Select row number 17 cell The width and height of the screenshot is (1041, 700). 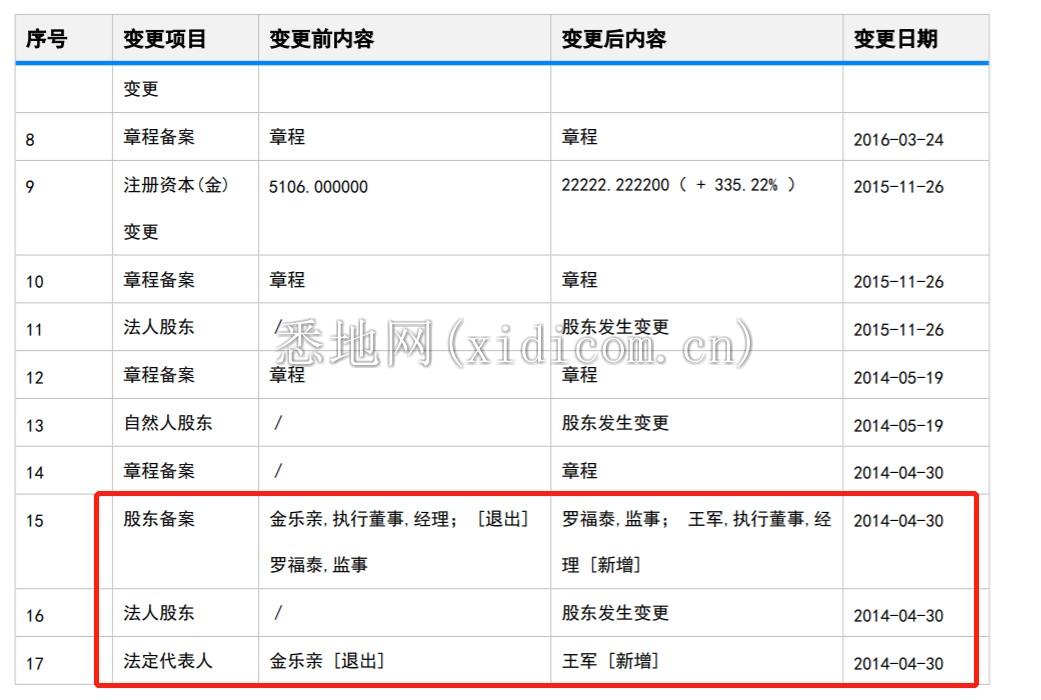35,663
